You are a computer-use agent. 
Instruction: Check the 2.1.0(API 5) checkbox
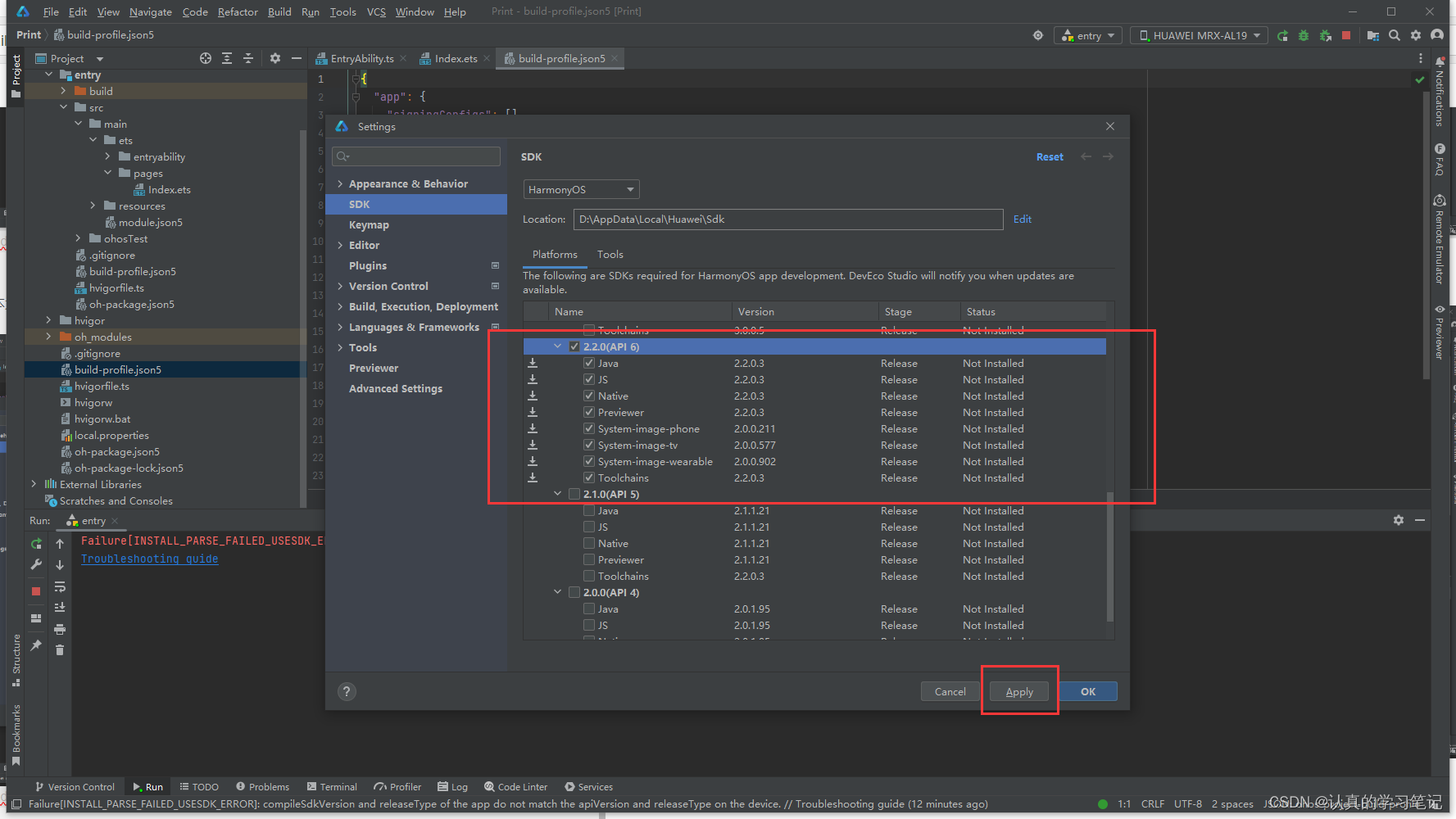[574, 494]
